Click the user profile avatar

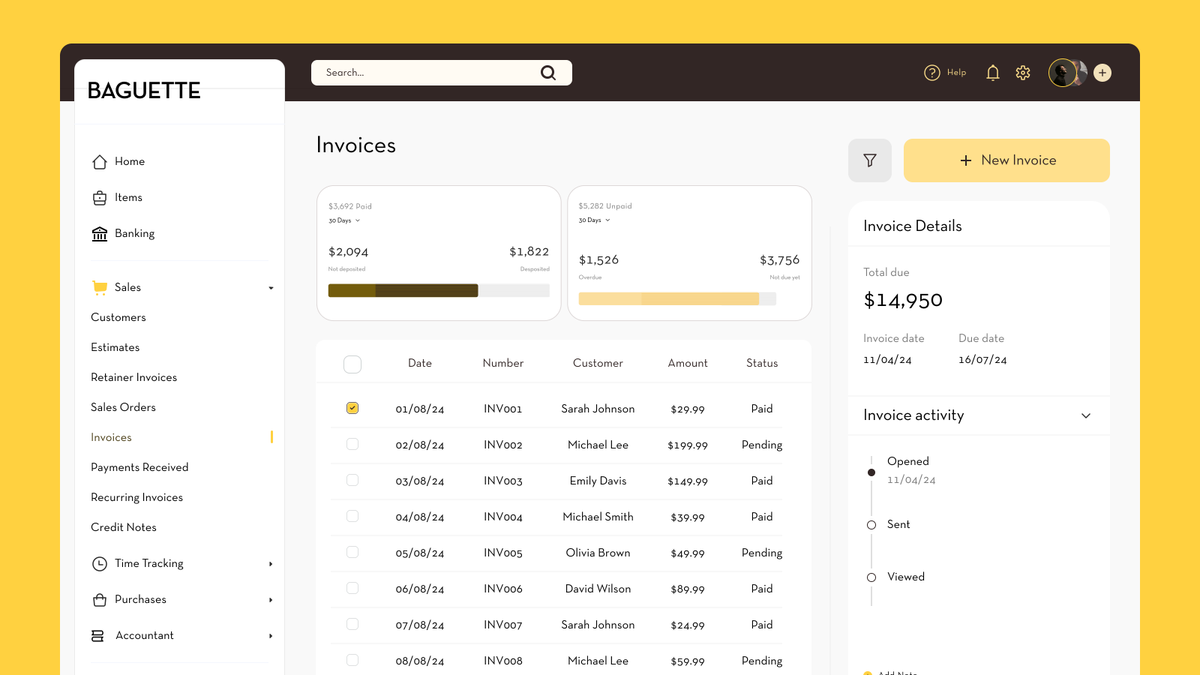(x=1062, y=73)
